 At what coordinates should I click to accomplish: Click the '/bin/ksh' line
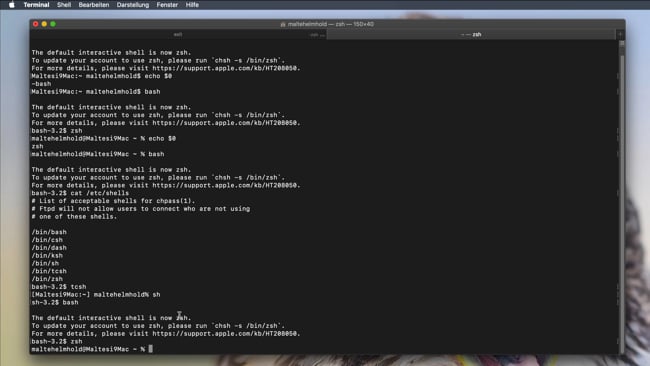click(x=47, y=256)
